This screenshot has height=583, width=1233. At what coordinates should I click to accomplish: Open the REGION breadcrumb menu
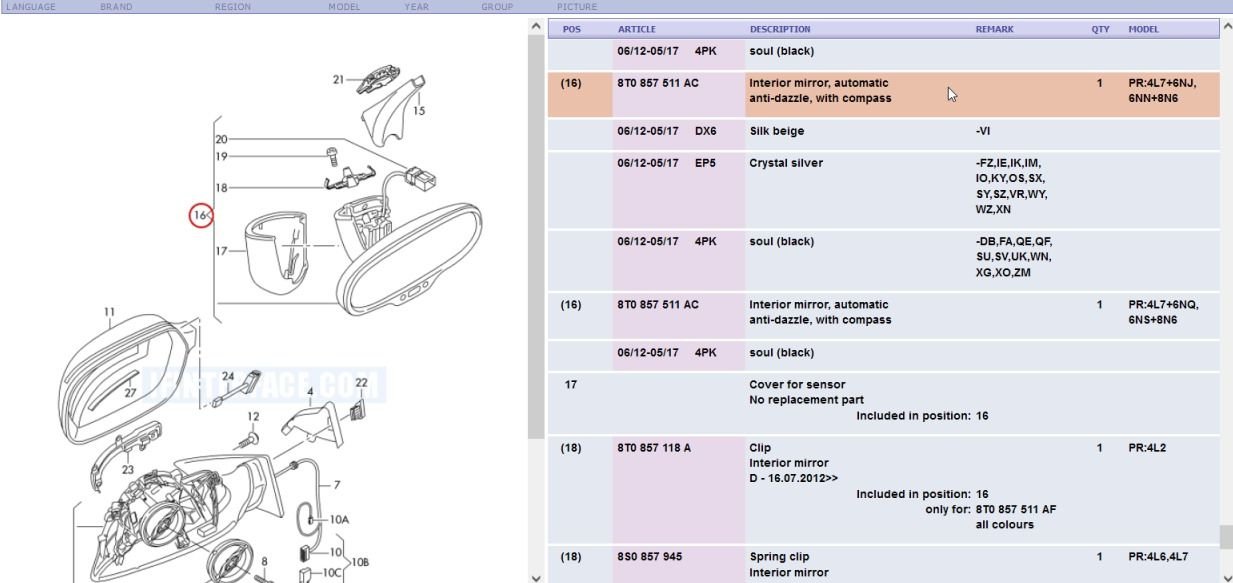(x=232, y=7)
